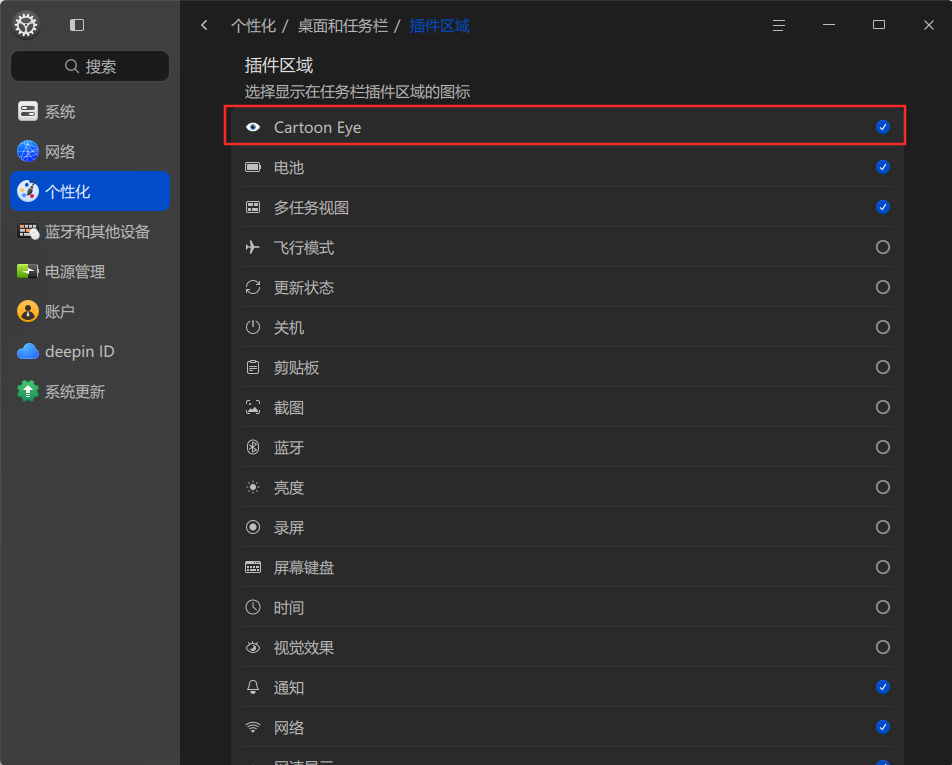Click the brightness (亮度) sun icon
The height and width of the screenshot is (765, 952).
(253, 488)
